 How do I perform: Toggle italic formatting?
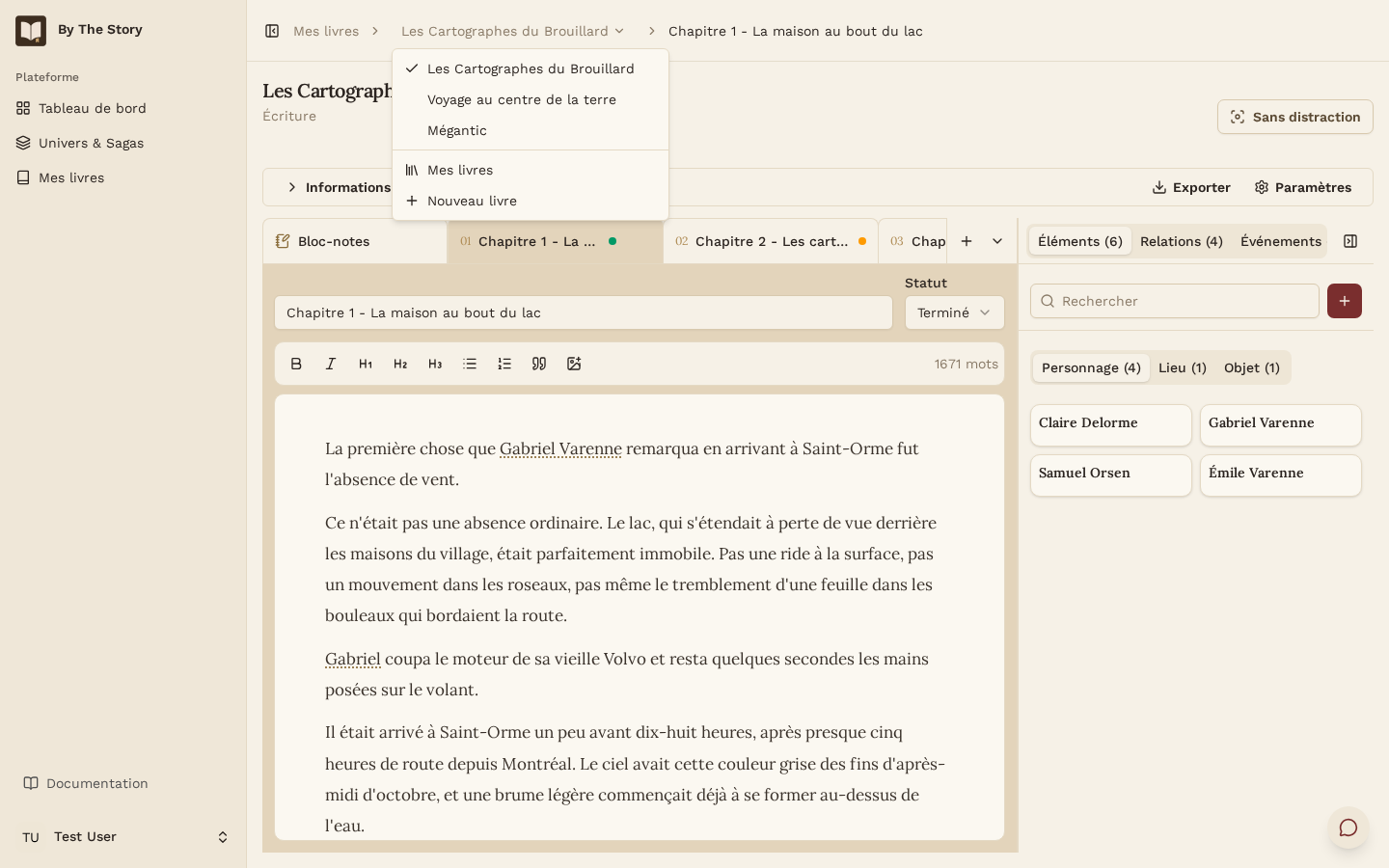pyautogui.click(x=331, y=364)
